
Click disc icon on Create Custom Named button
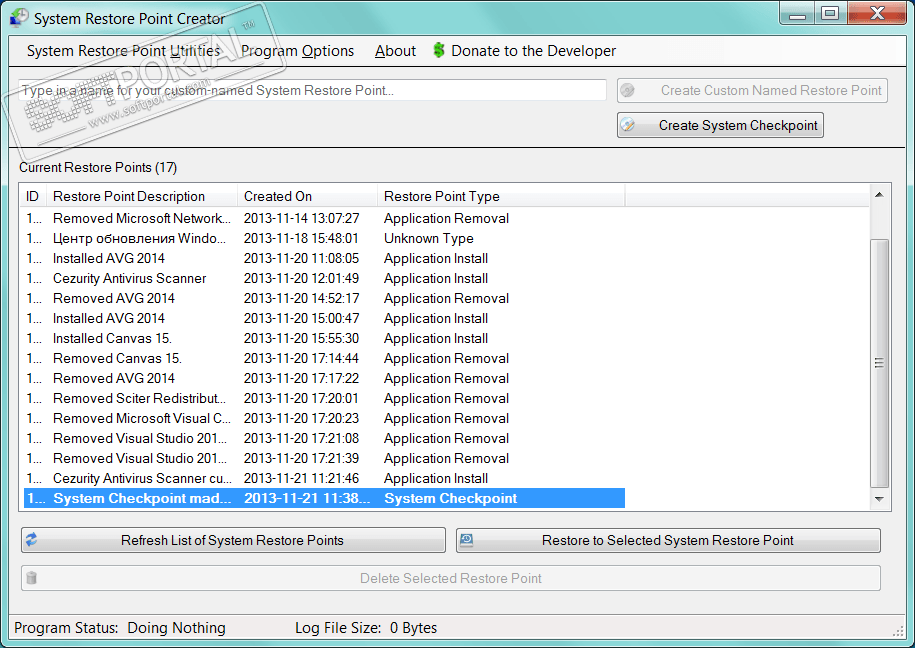click(x=628, y=90)
